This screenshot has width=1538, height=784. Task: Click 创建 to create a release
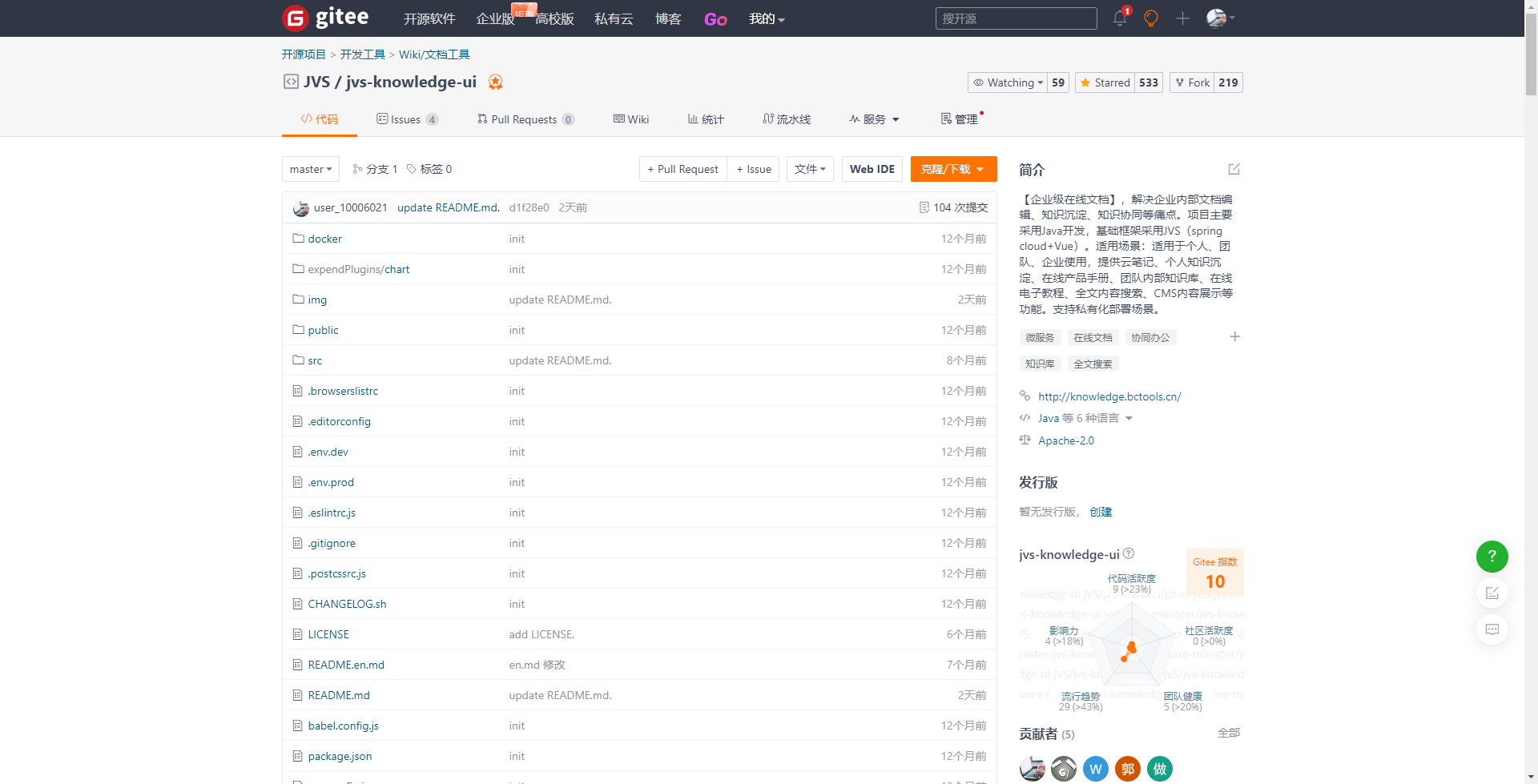coord(1101,512)
